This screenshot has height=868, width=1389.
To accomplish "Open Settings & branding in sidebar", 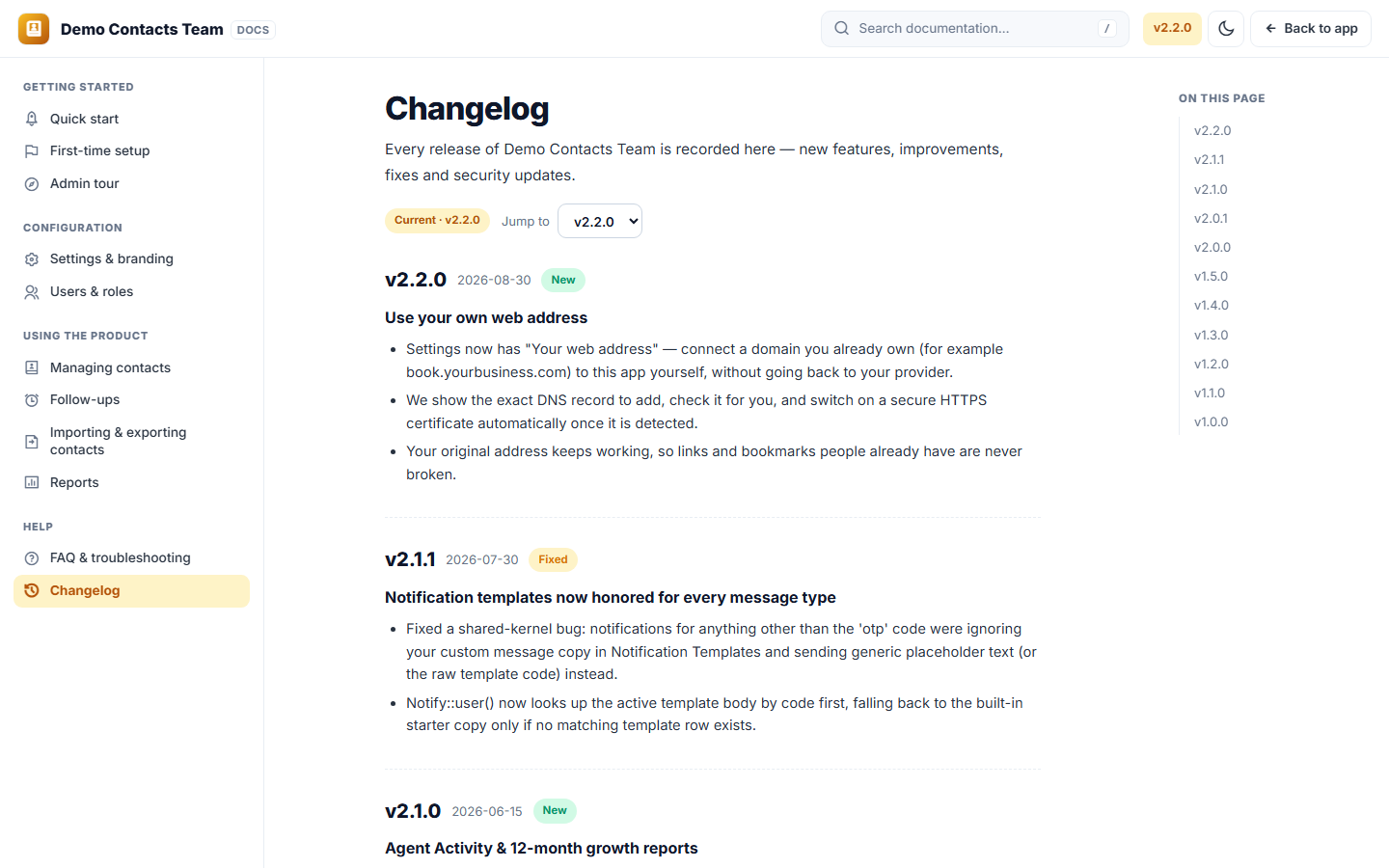I will tap(131, 259).
